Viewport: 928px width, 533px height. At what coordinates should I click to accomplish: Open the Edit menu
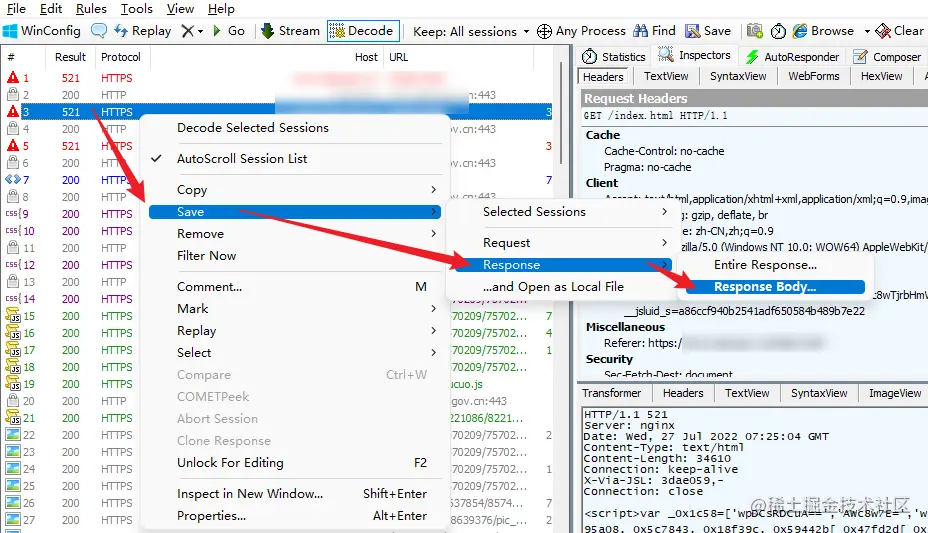[x=51, y=9]
